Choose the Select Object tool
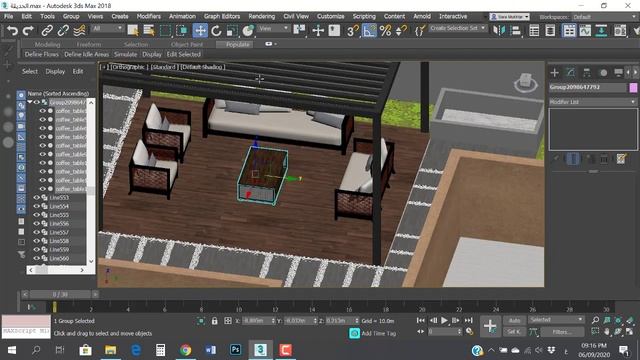The height and width of the screenshot is (360, 640). 133,31
